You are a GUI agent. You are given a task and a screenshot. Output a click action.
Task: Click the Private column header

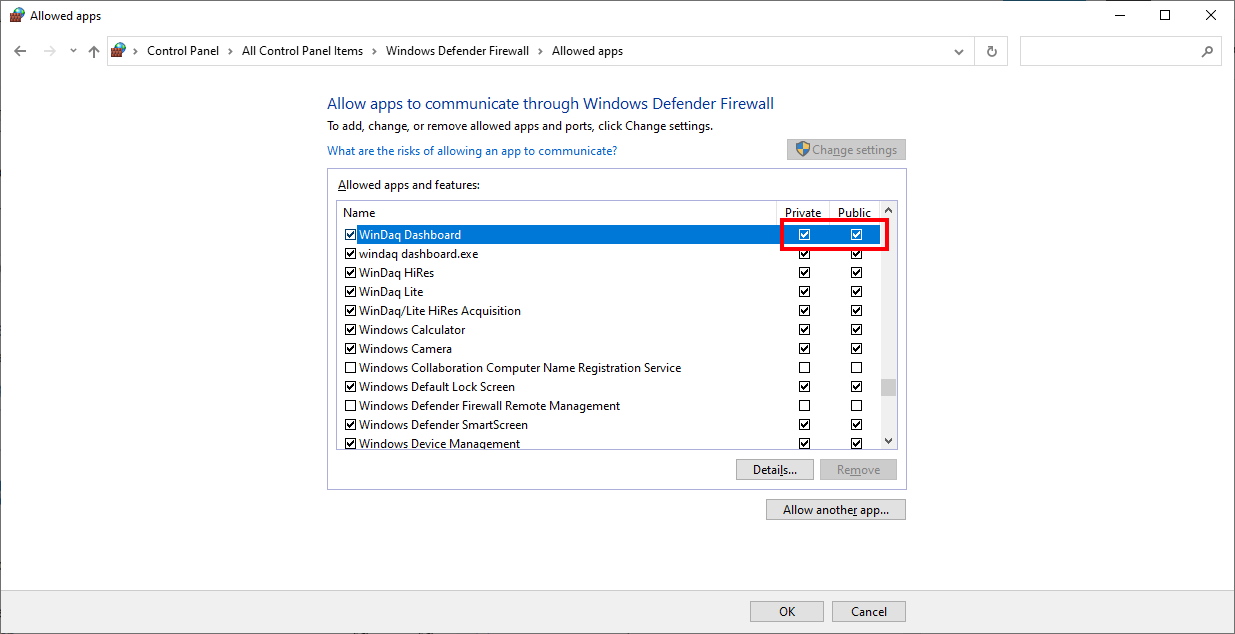coord(803,212)
